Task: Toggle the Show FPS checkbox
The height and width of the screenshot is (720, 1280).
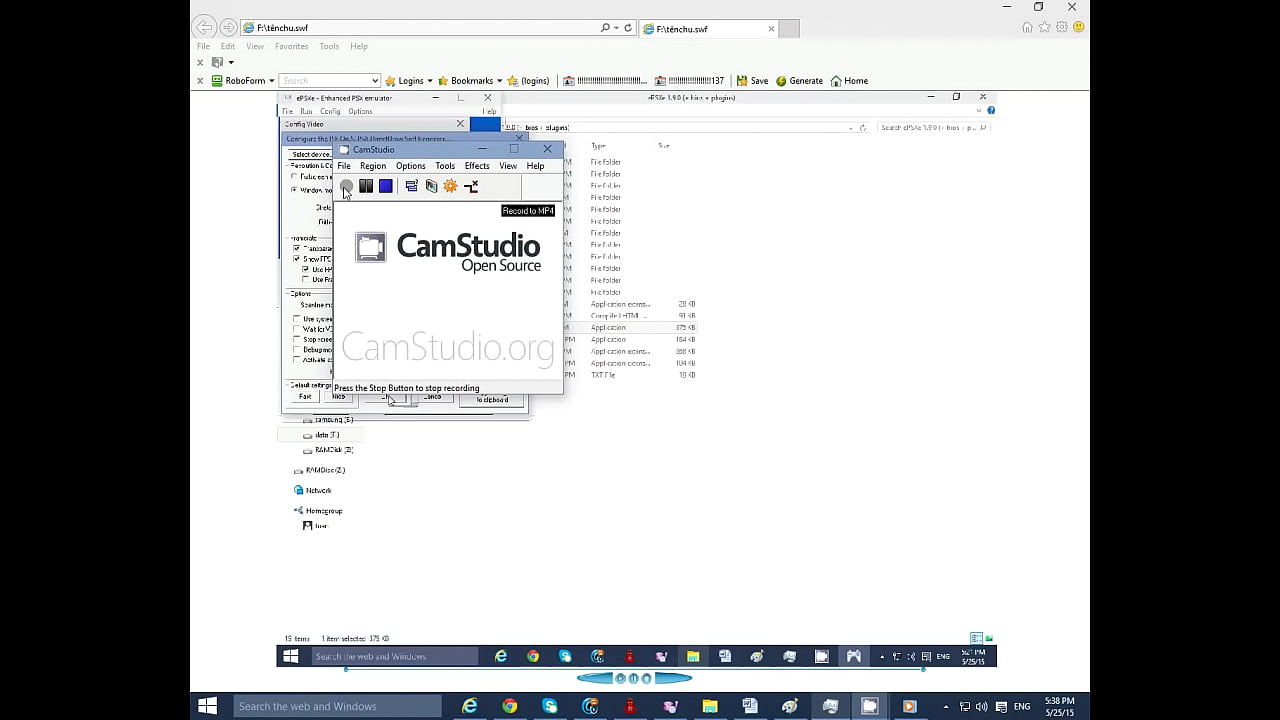Action: (x=297, y=259)
